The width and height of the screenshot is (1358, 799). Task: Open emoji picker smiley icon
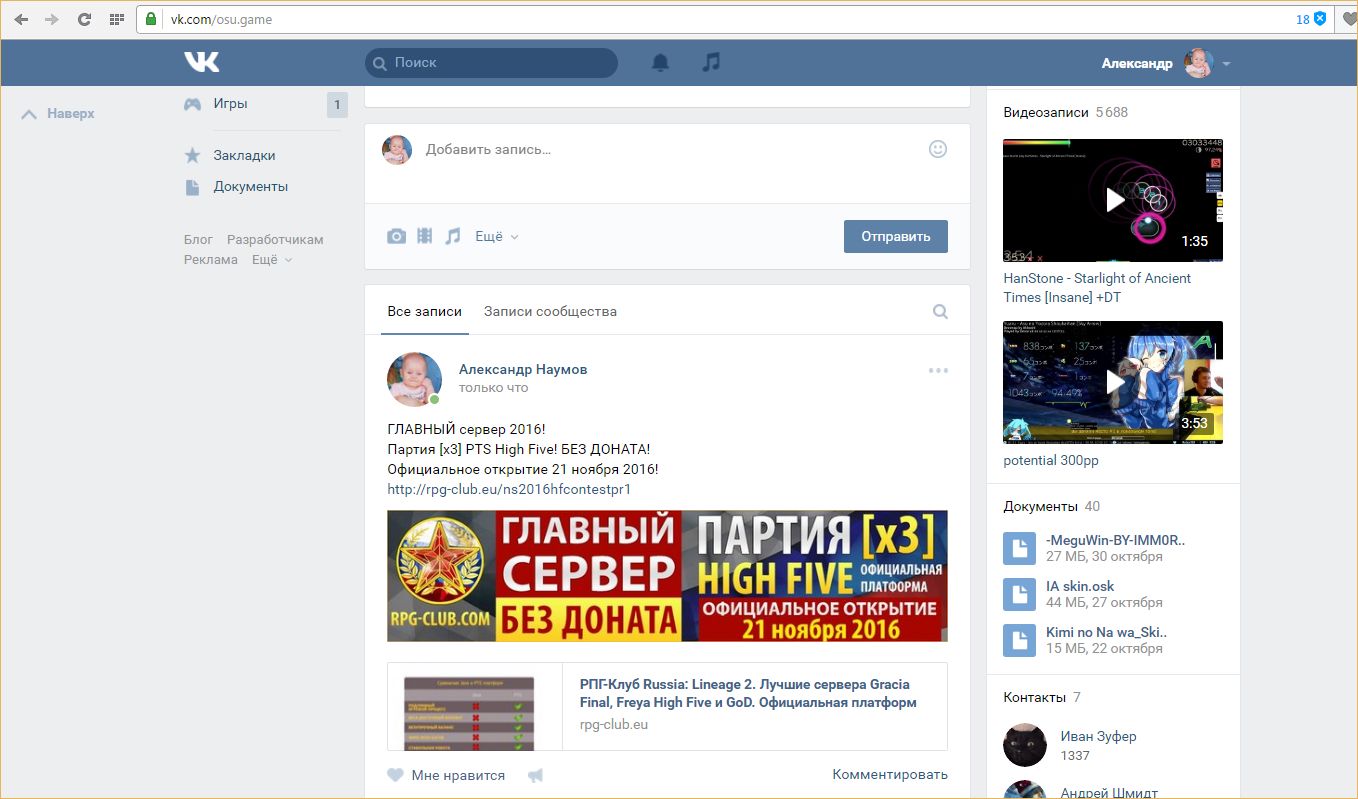(937, 149)
